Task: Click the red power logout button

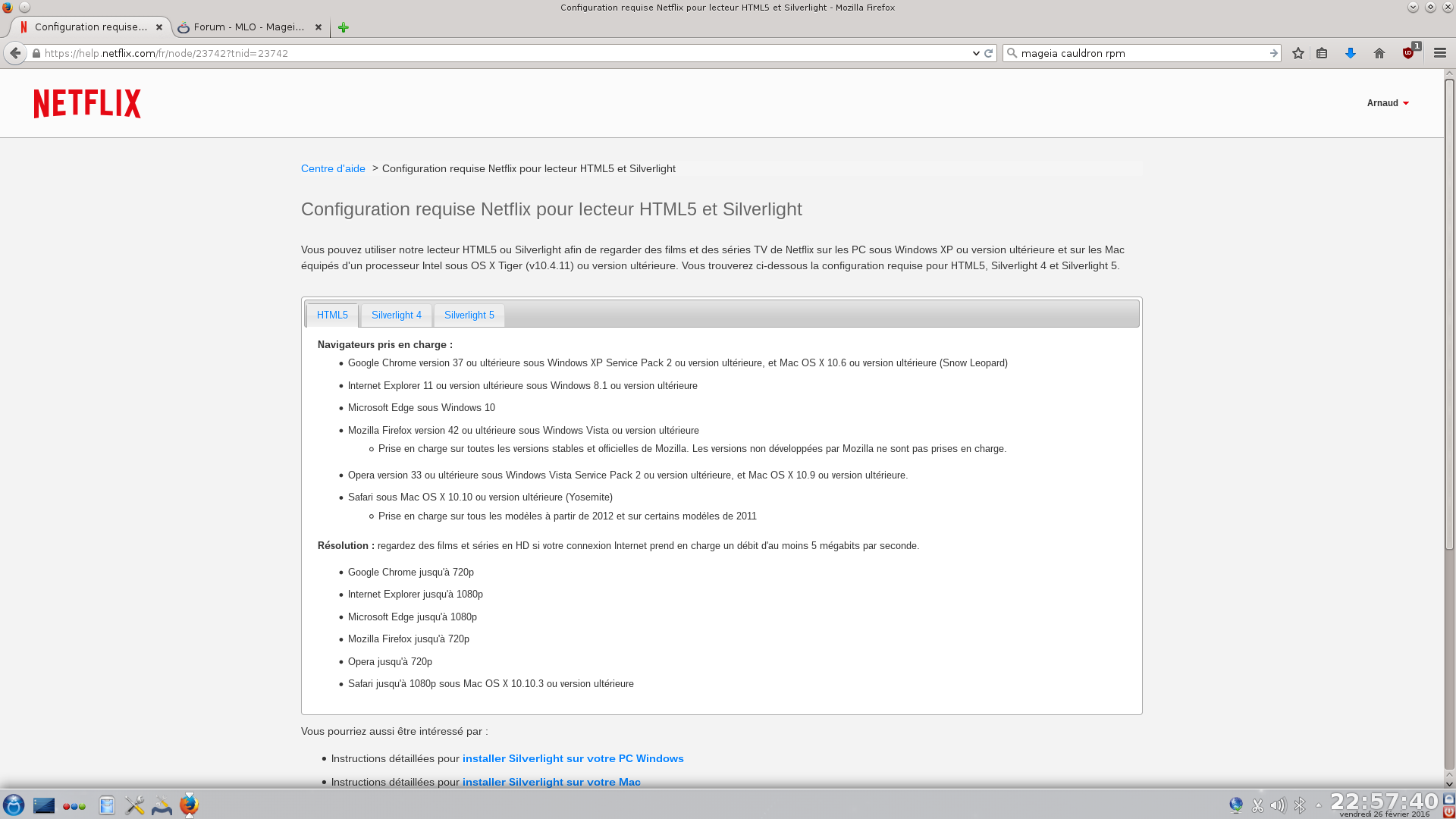Action: (1449, 811)
